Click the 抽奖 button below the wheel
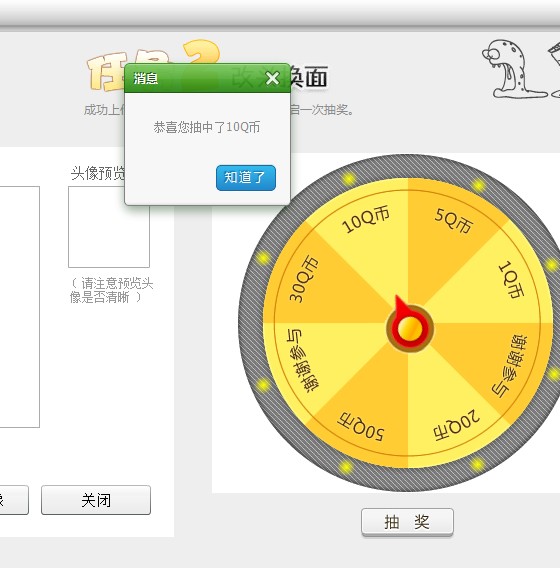 pyautogui.click(x=407, y=522)
